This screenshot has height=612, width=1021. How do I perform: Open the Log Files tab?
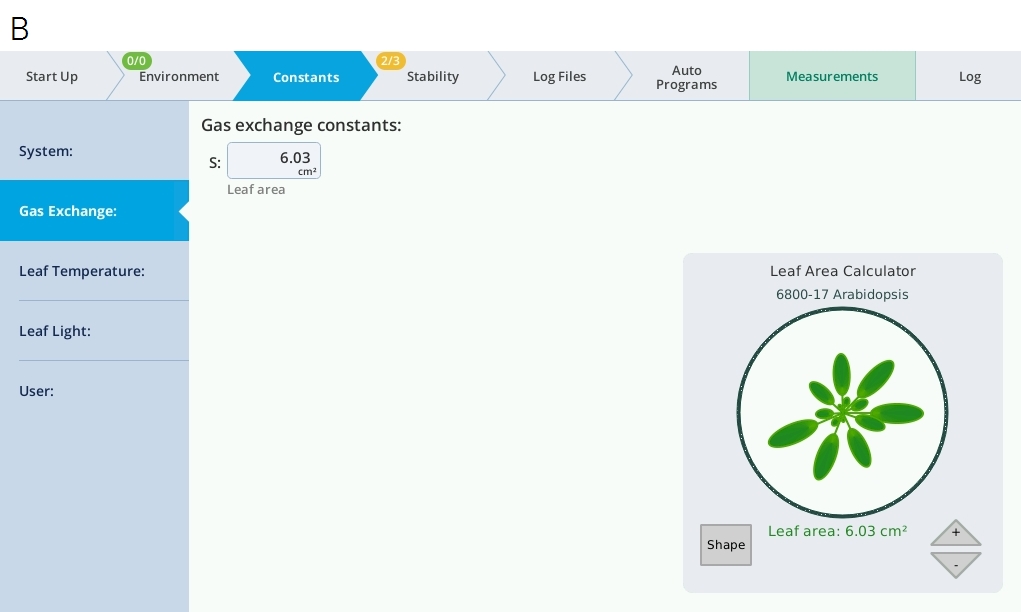point(559,76)
